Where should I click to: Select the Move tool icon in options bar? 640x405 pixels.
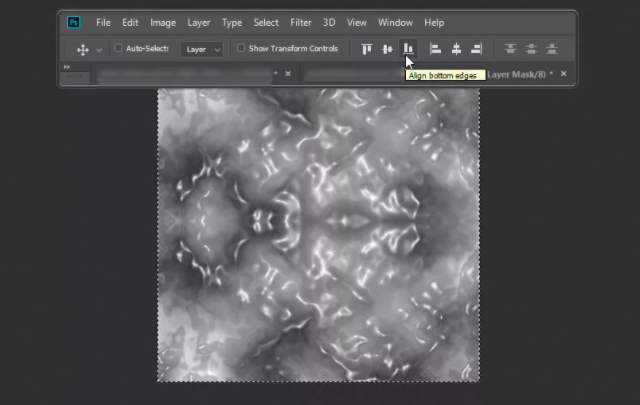(83, 50)
